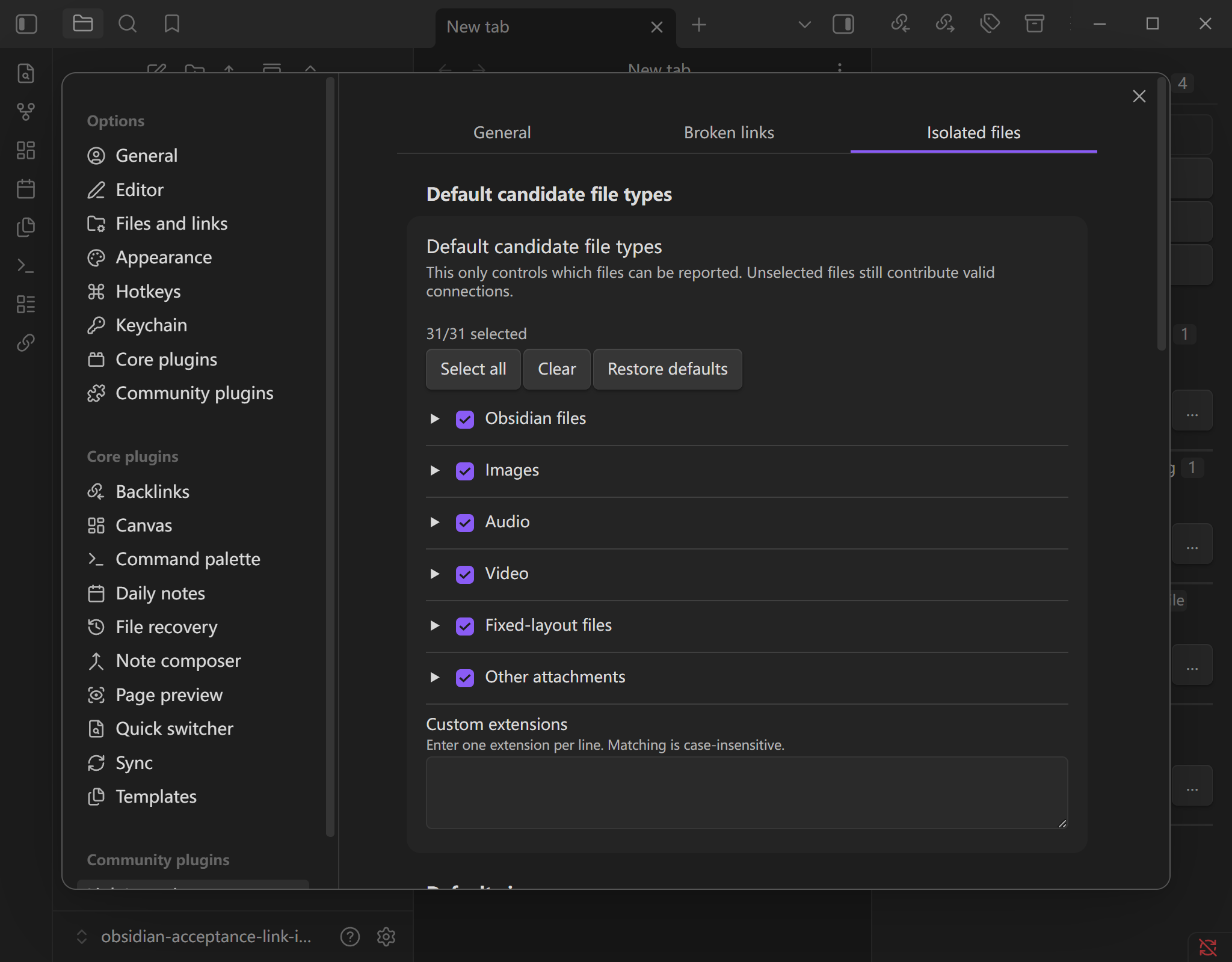Uncheck the Other attachments checkbox
Image resolution: width=1232 pixels, height=962 pixels.
pyautogui.click(x=465, y=678)
